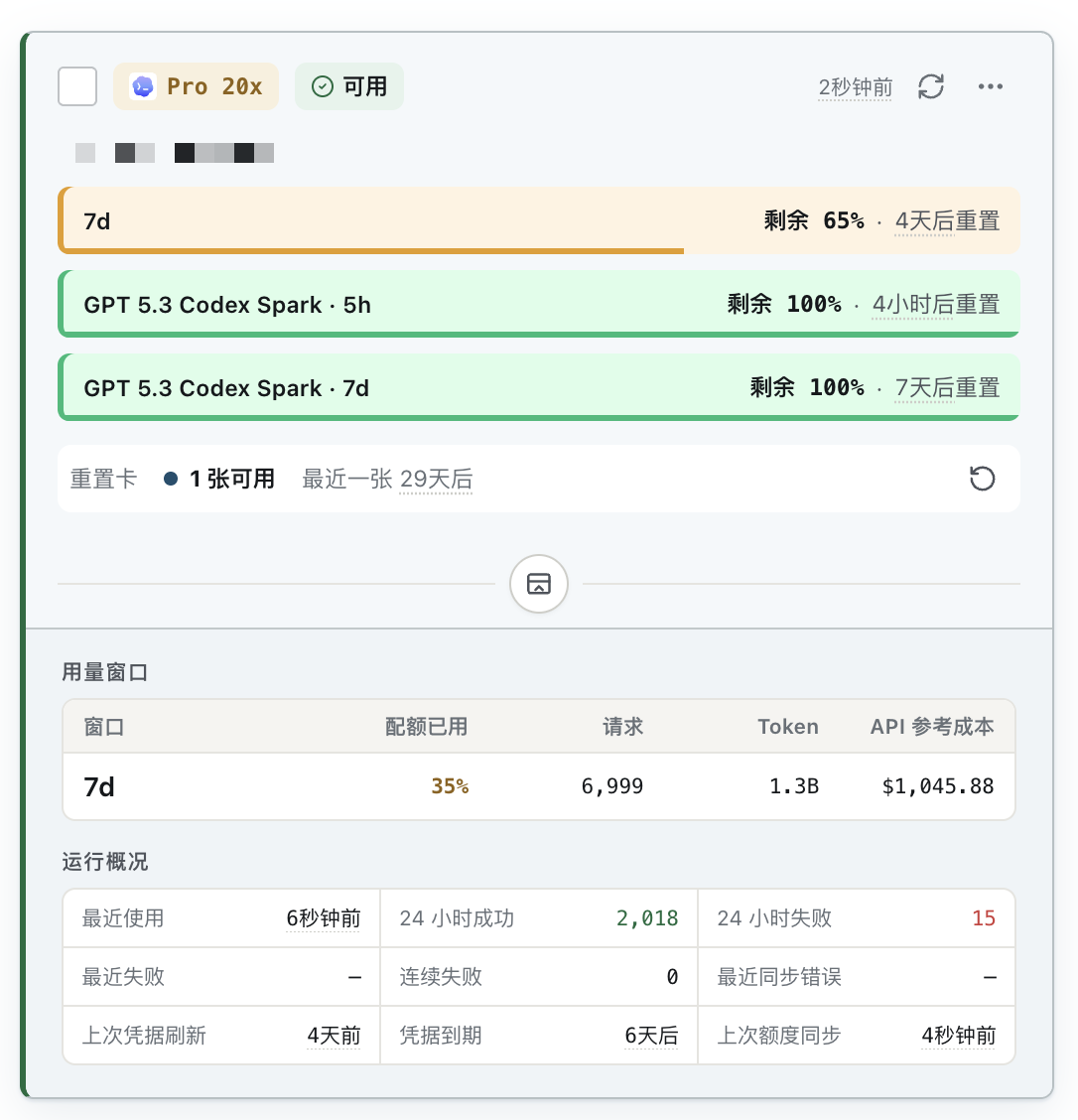The image size is (1078, 1120).
Task: Use the reset card circular arrow icon
Action: coord(983,479)
